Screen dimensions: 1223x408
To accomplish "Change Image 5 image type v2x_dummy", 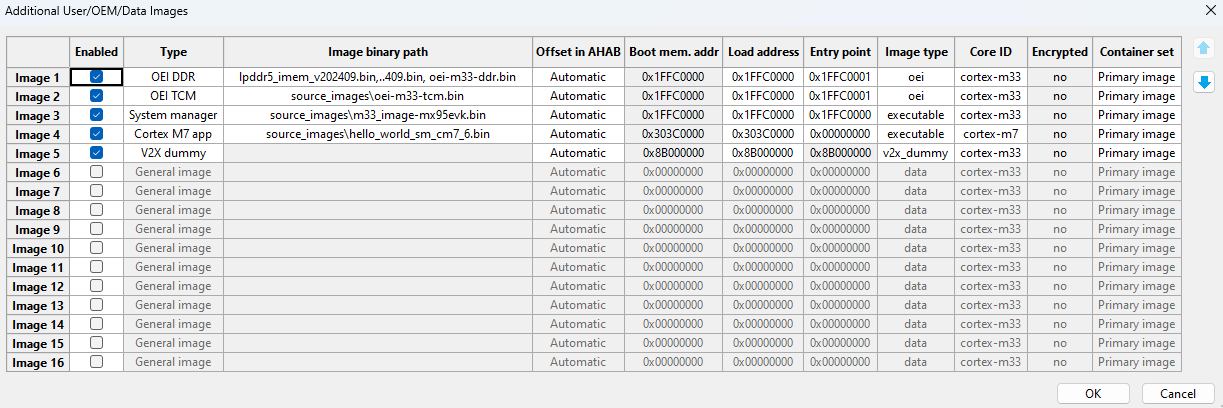I will pos(915,153).
